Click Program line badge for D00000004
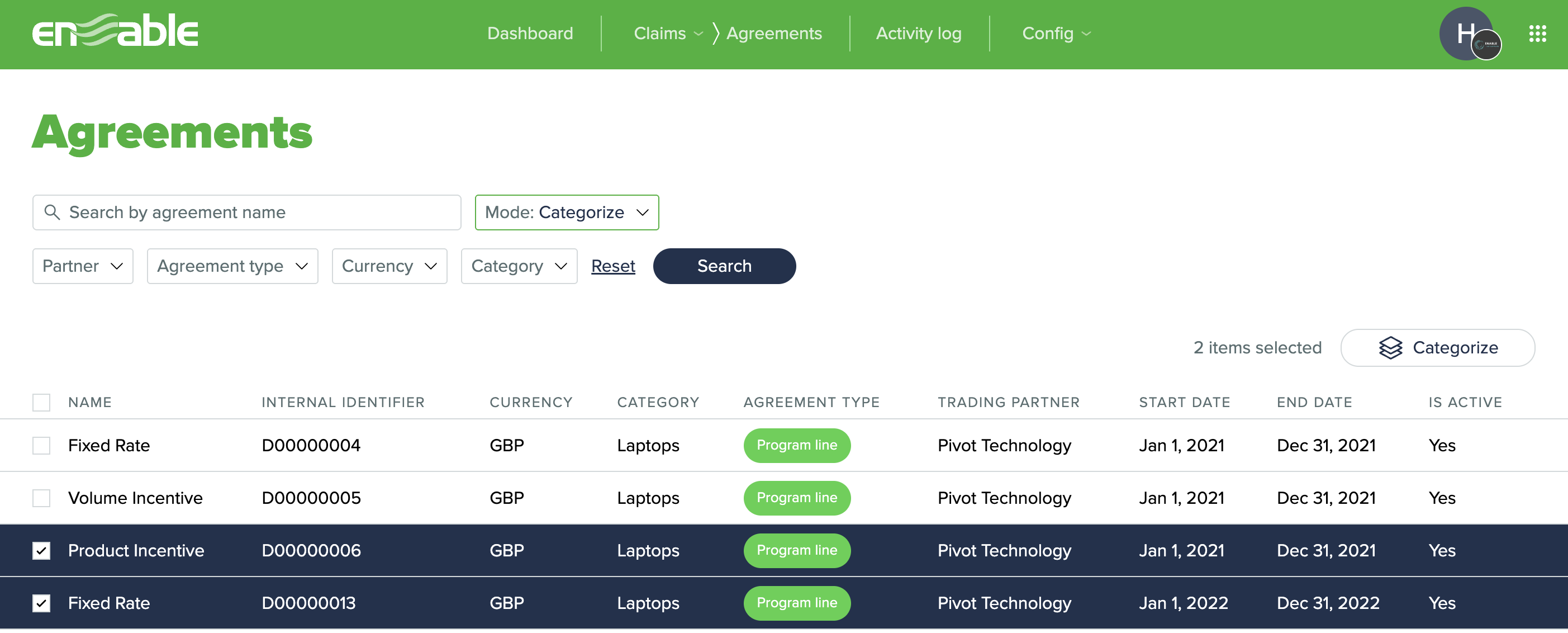The width and height of the screenshot is (1568, 633). [x=796, y=445]
